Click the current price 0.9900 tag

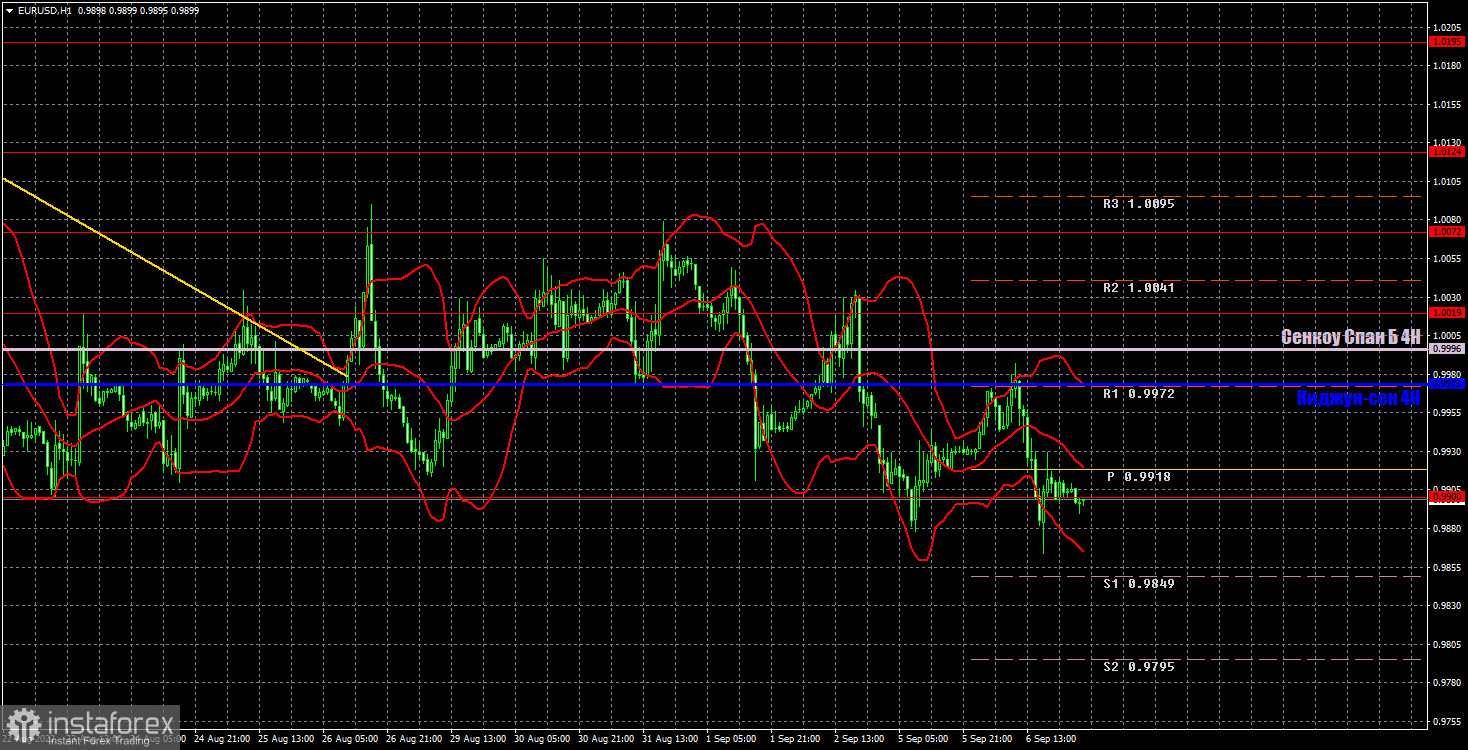(x=1447, y=497)
